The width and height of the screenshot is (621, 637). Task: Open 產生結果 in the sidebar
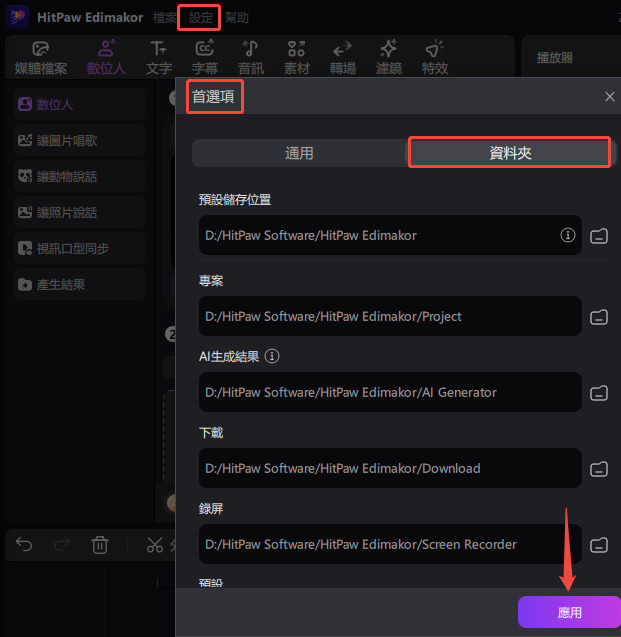pos(79,284)
